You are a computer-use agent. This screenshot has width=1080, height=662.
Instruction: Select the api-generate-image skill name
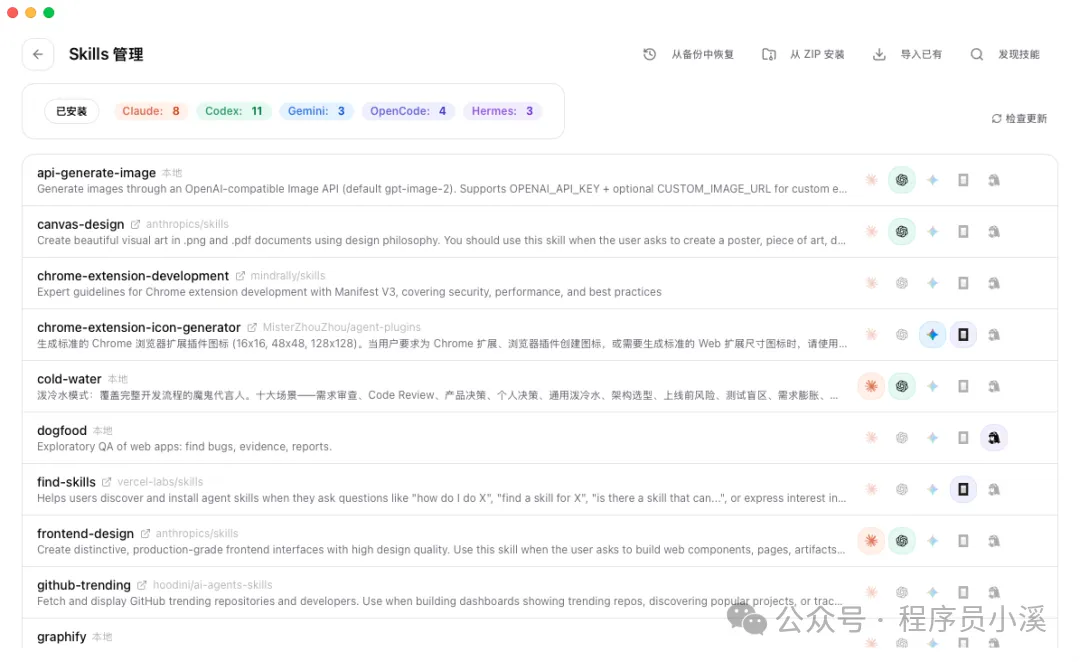[96, 173]
